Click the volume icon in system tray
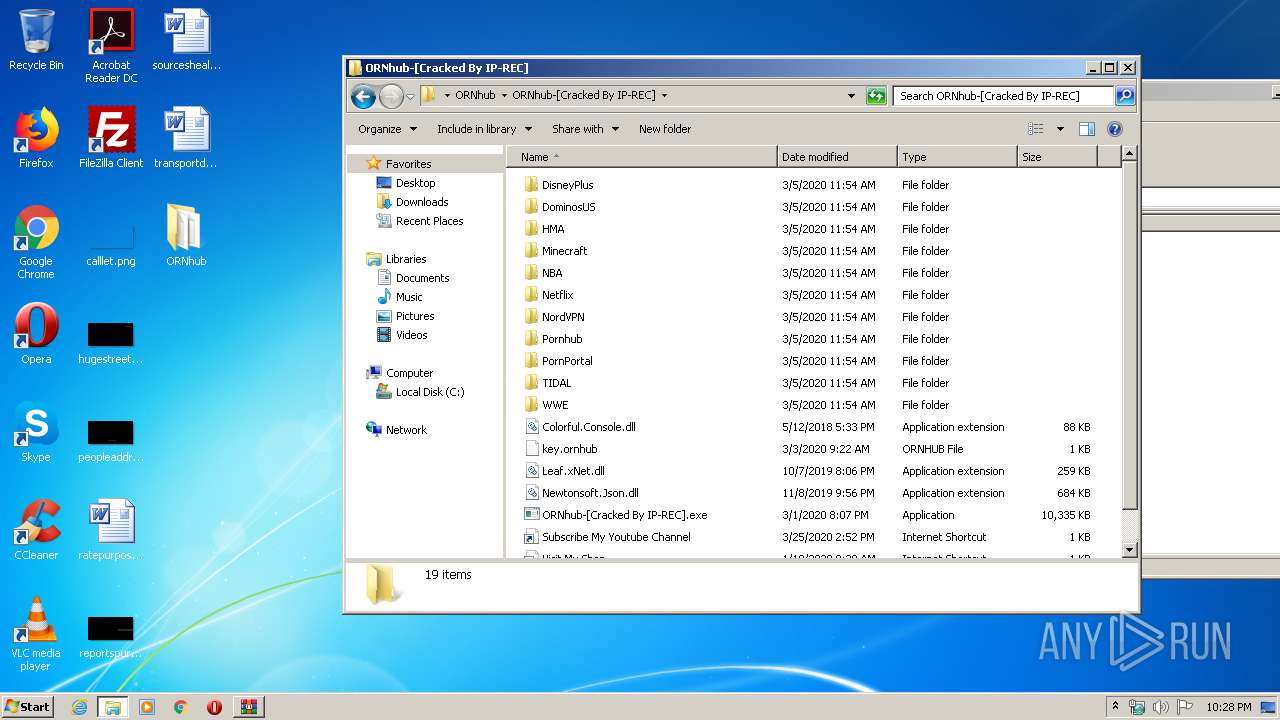1280x720 pixels. point(1161,707)
